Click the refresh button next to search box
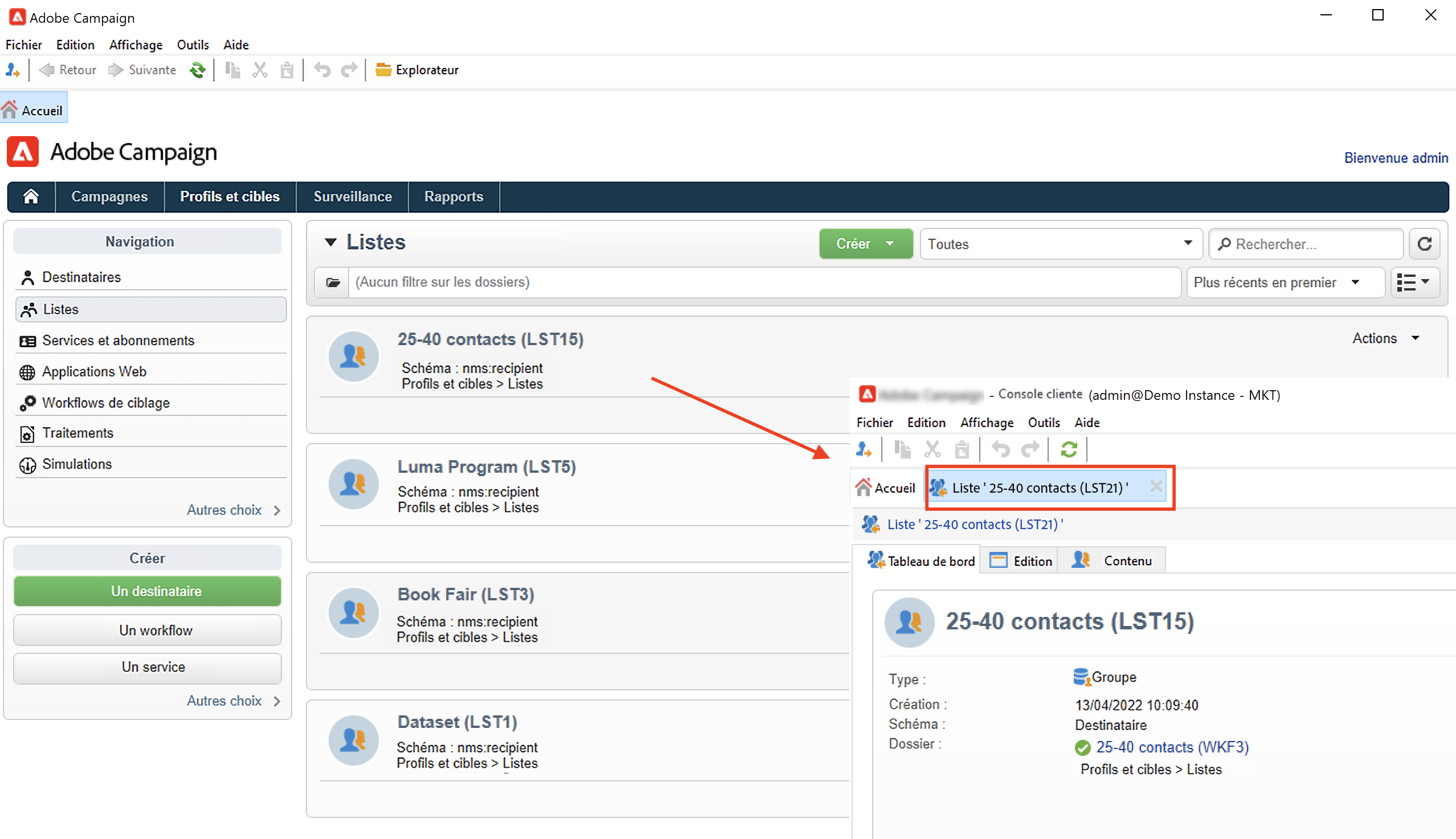The width and height of the screenshot is (1456, 839). 1424,244
